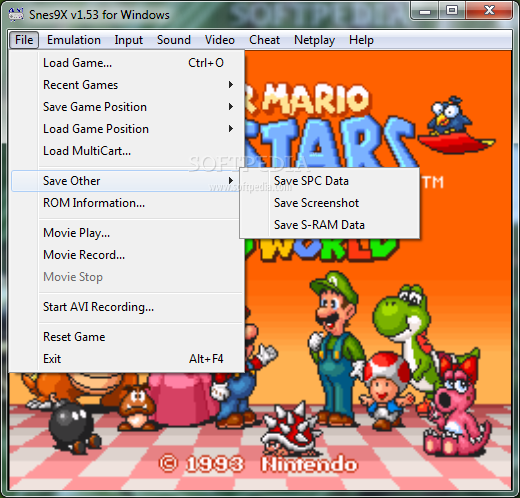
Task: Select Save Screenshot in submenu
Action: pyautogui.click(x=329, y=203)
